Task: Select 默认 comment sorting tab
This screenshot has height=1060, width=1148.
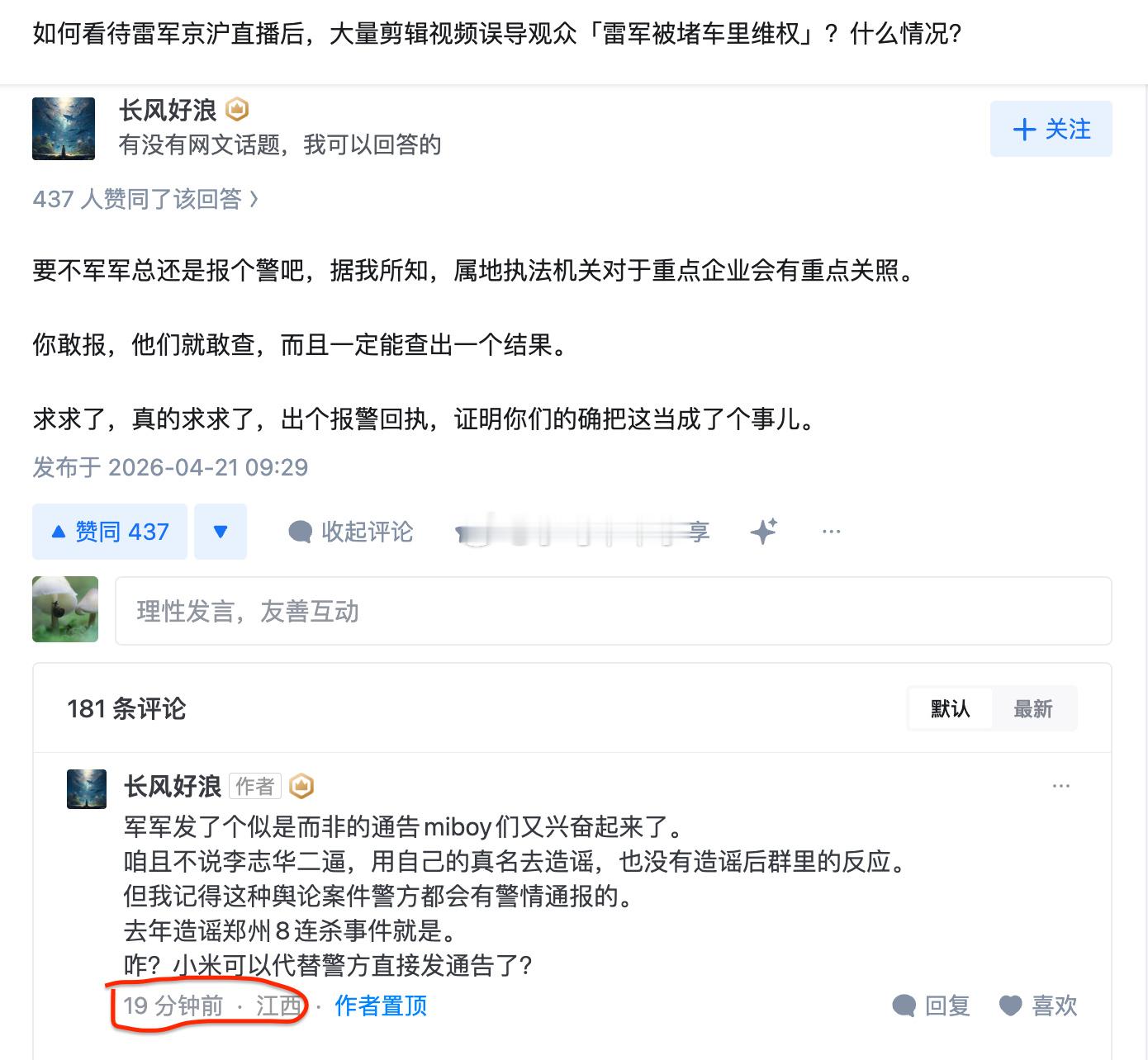Action: (x=951, y=708)
